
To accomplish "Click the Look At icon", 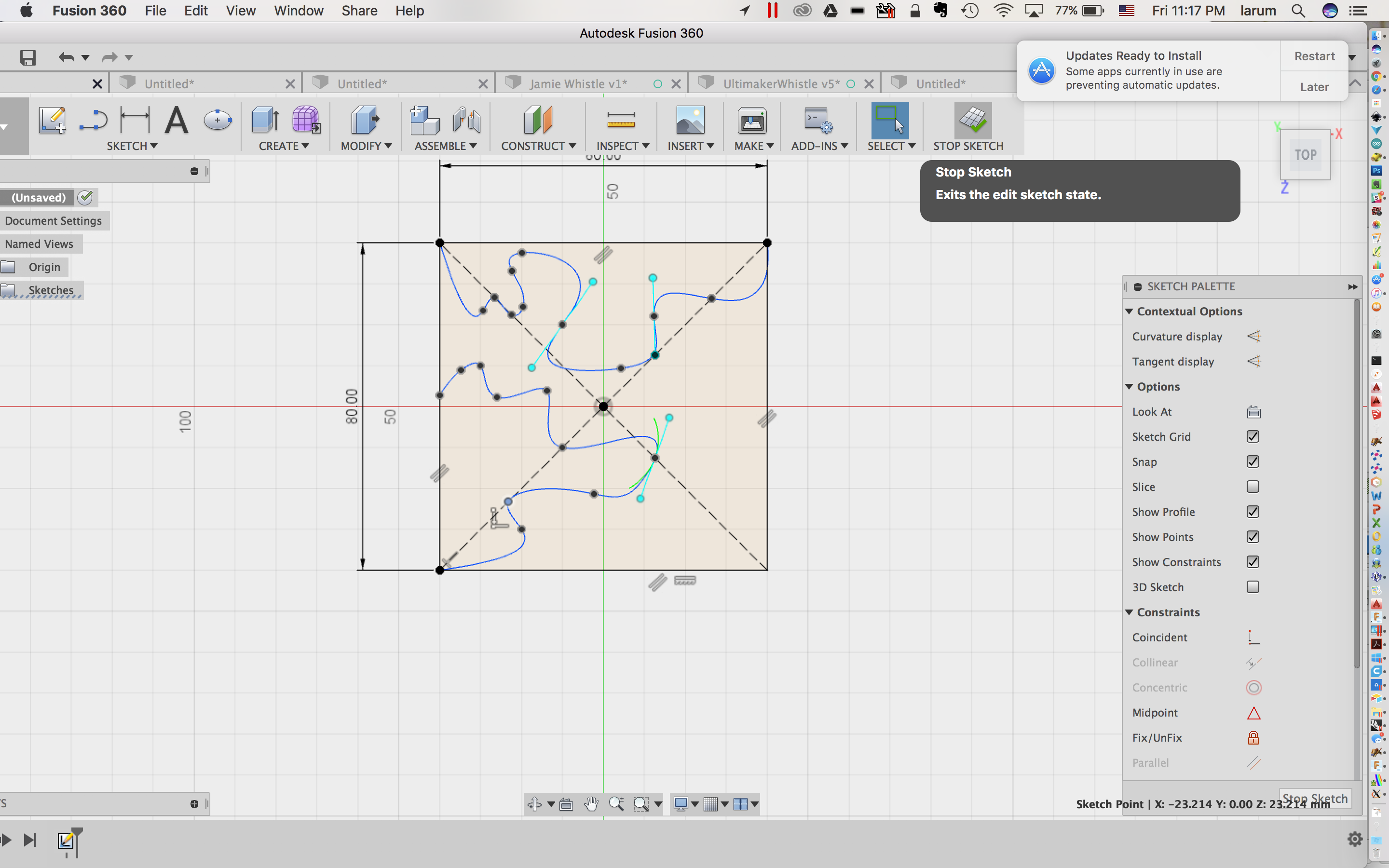I will pos(1253,412).
